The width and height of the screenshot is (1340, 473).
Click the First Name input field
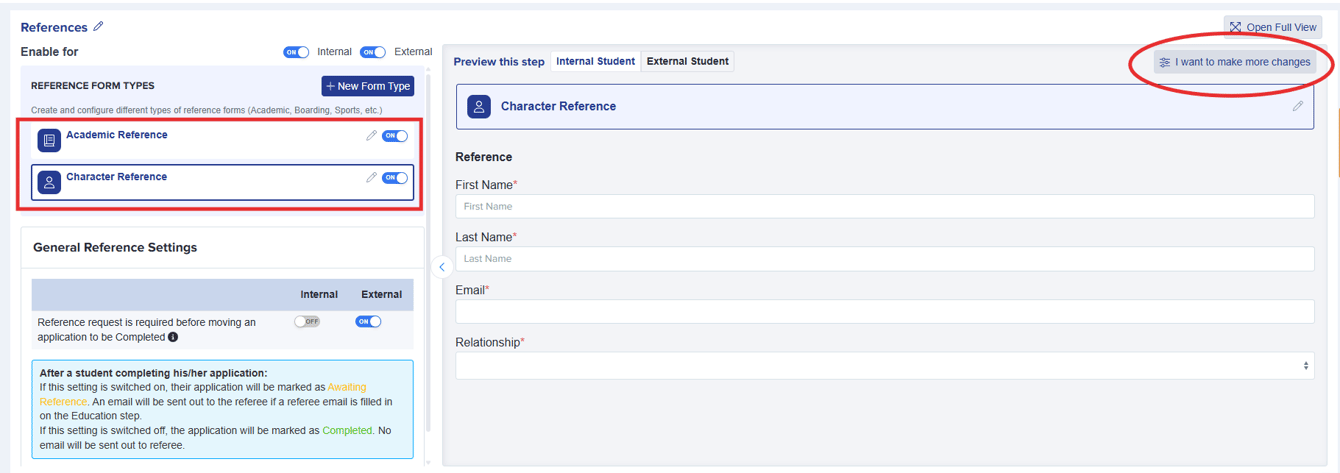884,206
